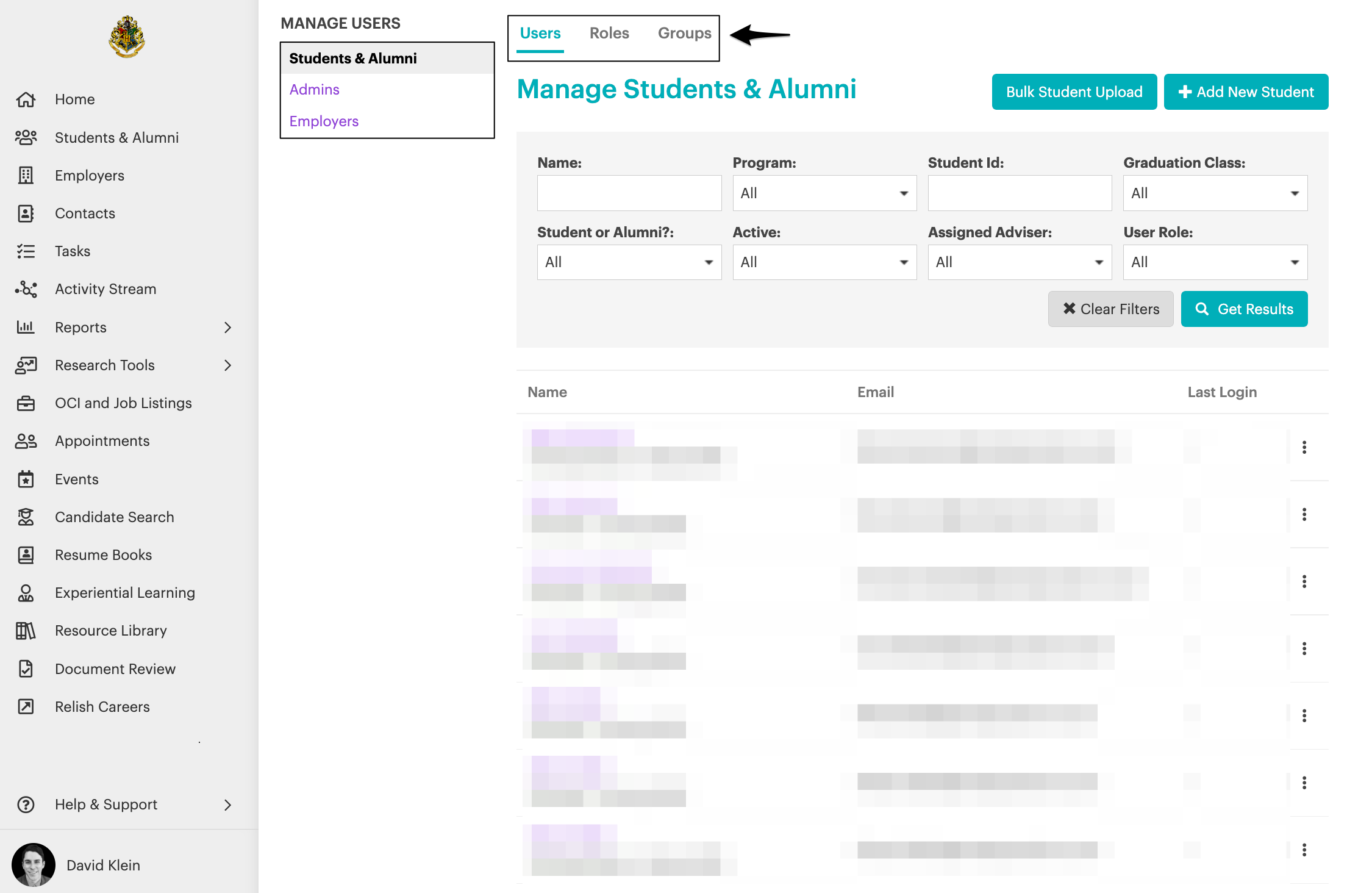Click the Clear Filters button
Viewport: 1372px width, 893px height.
pyautogui.click(x=1110, y=309)
